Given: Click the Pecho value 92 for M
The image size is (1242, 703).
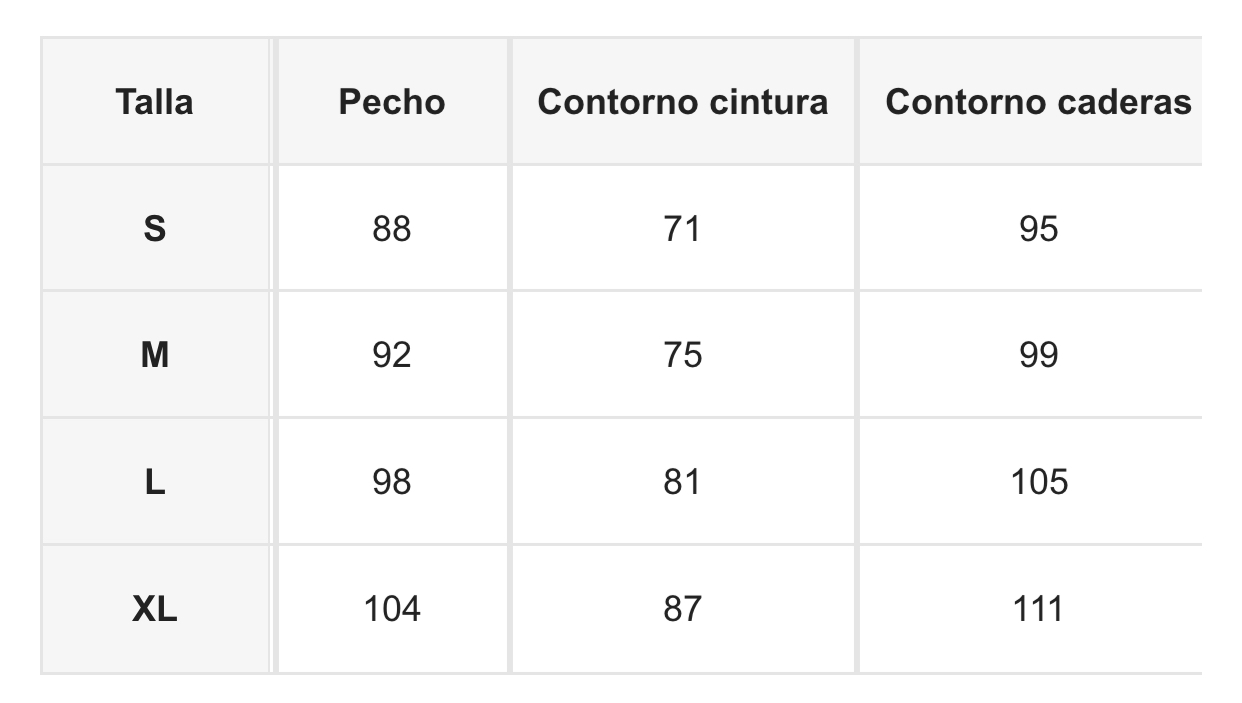Looking at the screenshot, I should click(x=392, y=355).
